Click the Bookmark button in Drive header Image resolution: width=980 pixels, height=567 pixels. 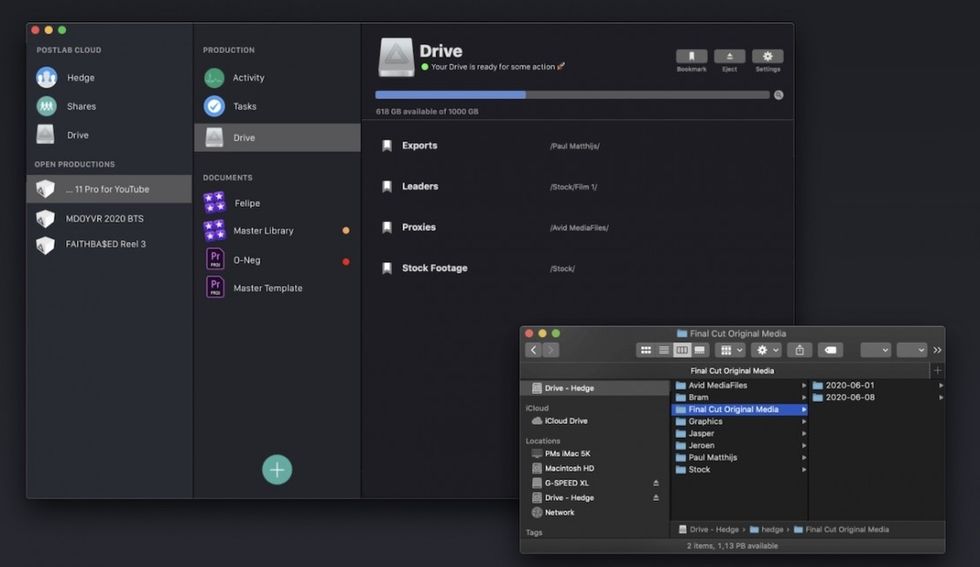point(691,56)
